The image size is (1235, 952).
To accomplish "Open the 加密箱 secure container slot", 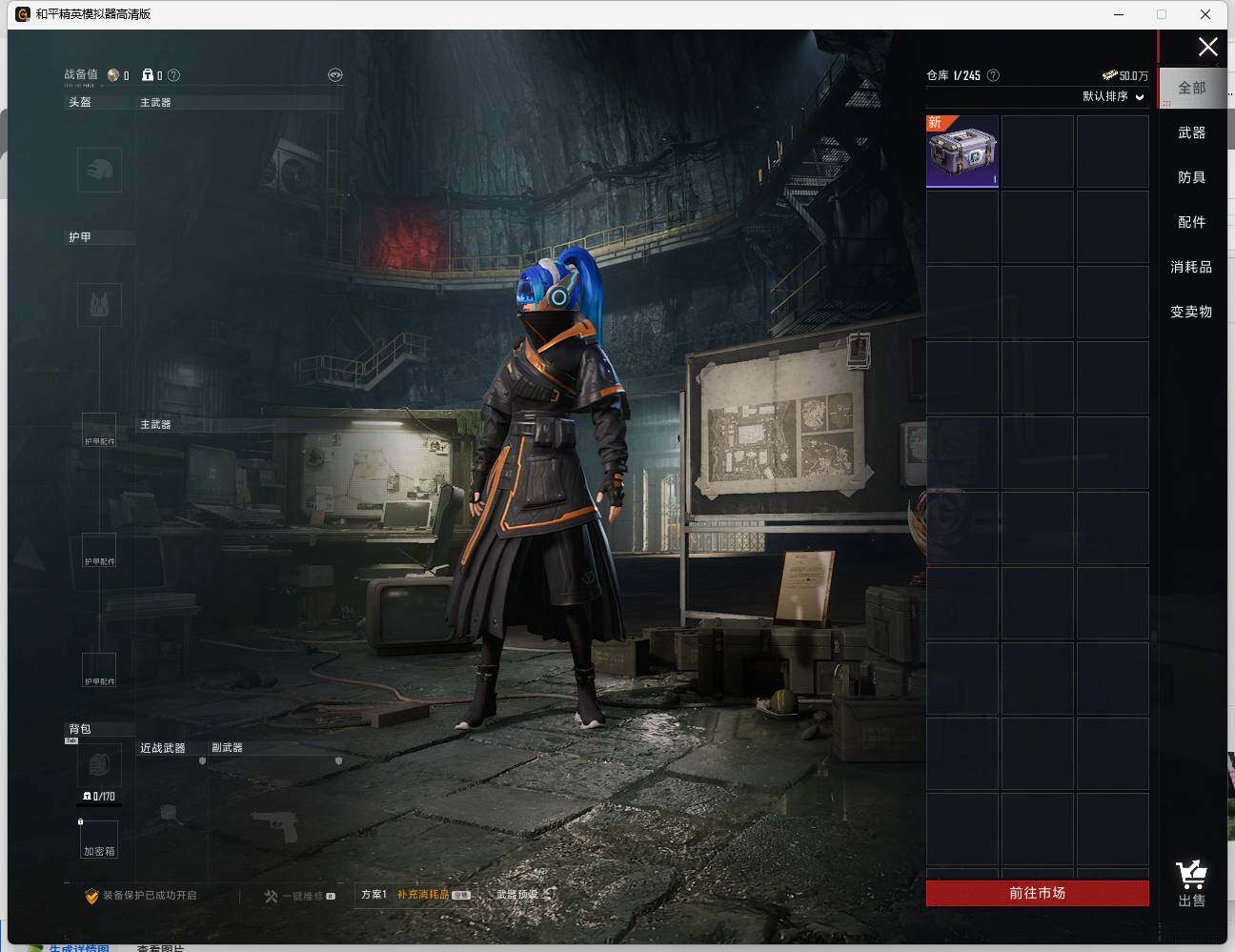I will tap(99, 840).
